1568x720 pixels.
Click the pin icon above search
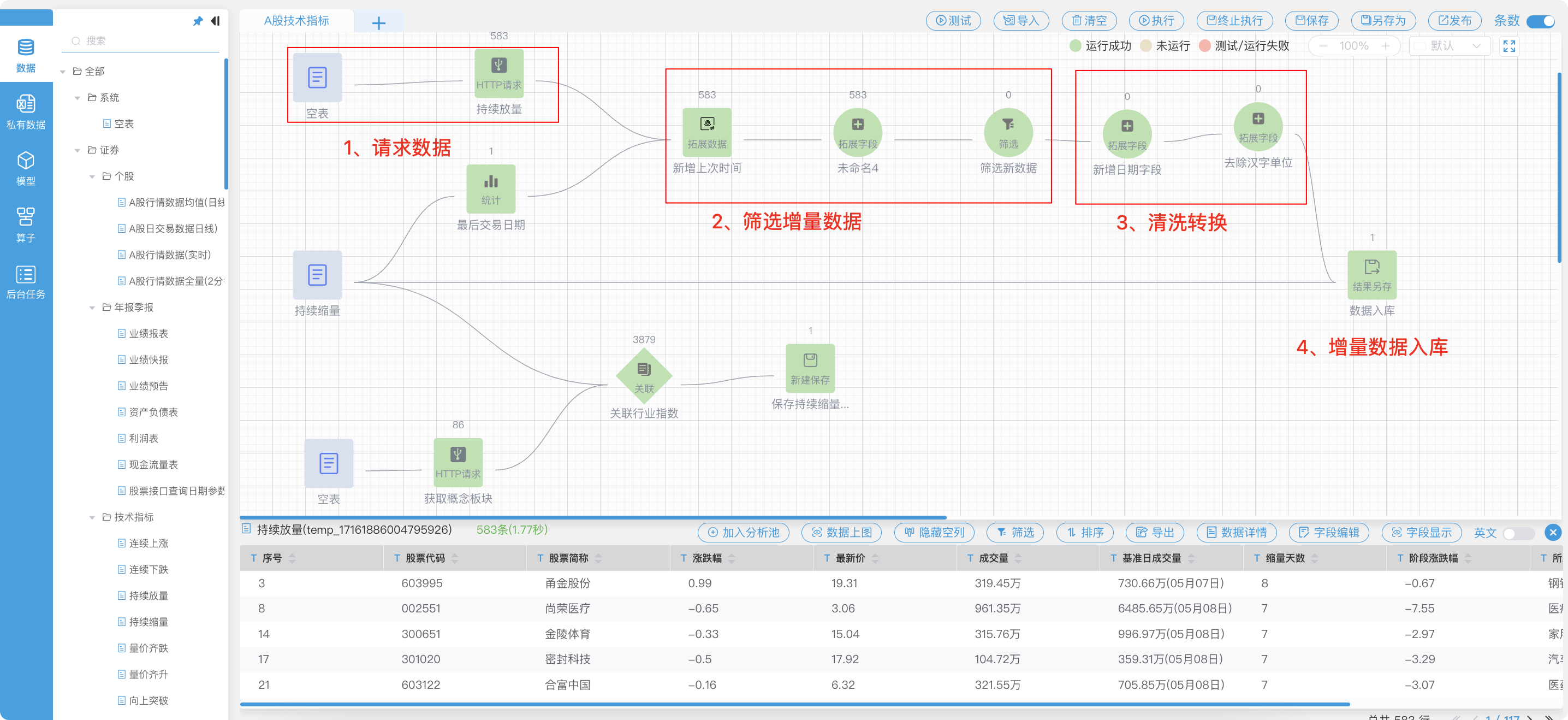click(198, 21)
